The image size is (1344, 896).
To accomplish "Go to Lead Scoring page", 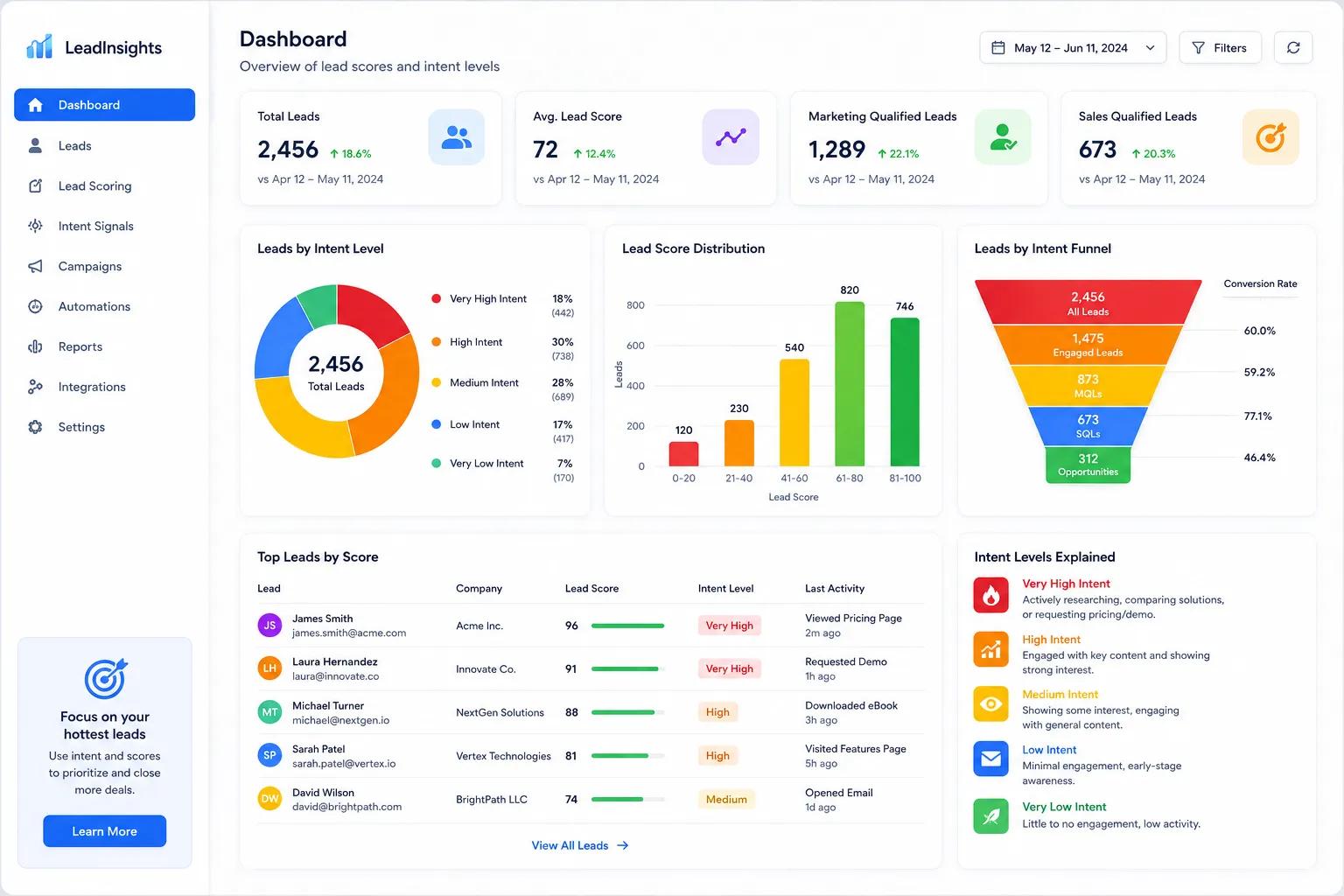I will point(104,185).
